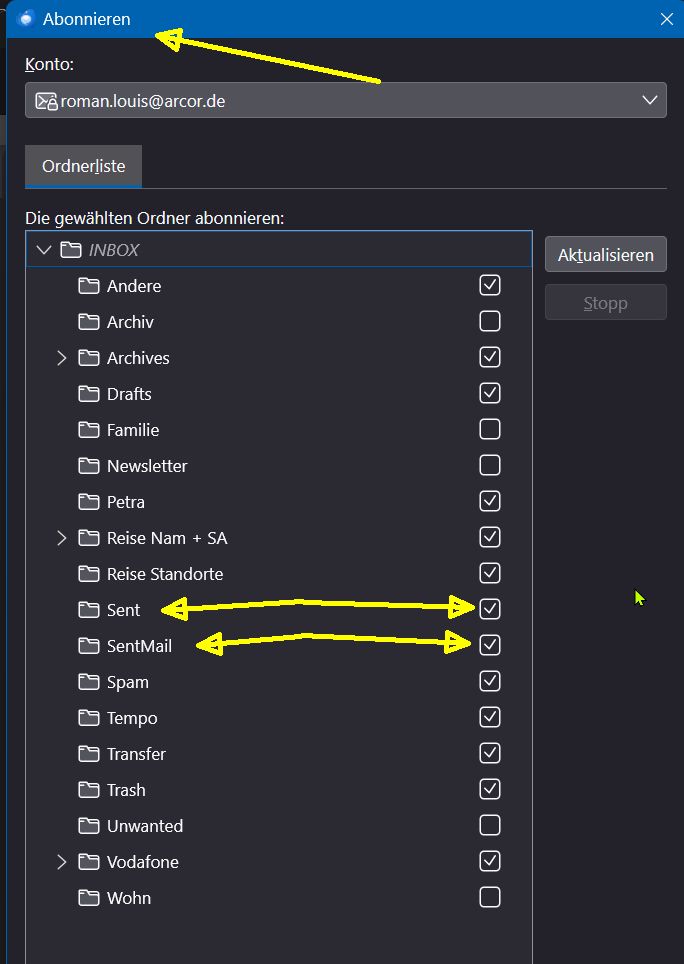Click the INBOX folder icon
The width and height of the screenshot is (684, 964).
coord(71,250)
